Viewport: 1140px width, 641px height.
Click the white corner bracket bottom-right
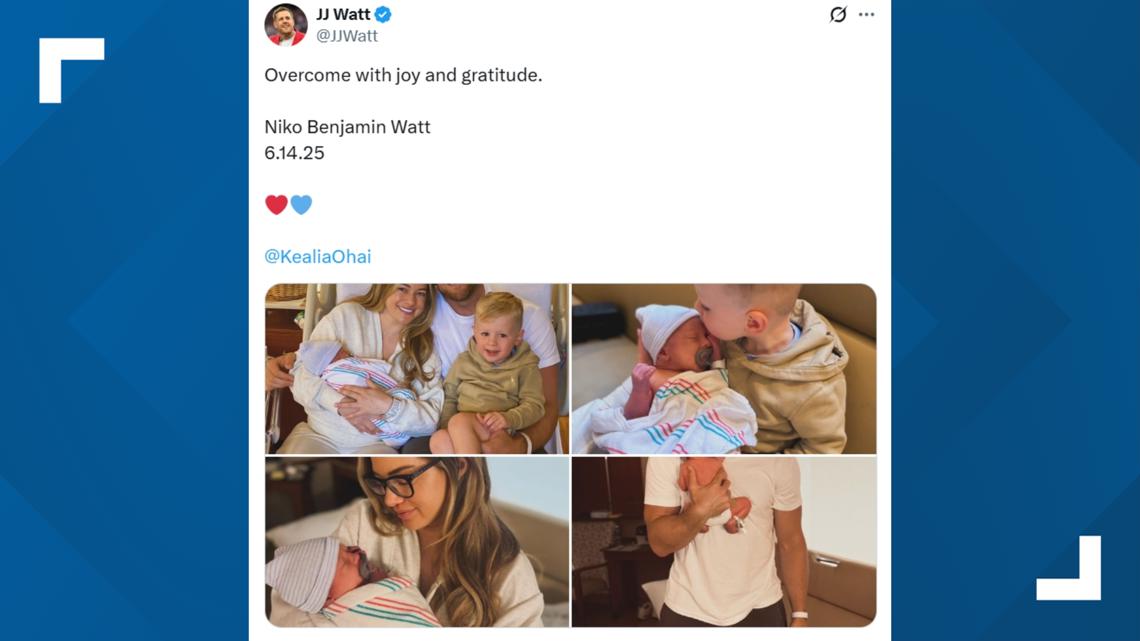tap(1068, 568)
